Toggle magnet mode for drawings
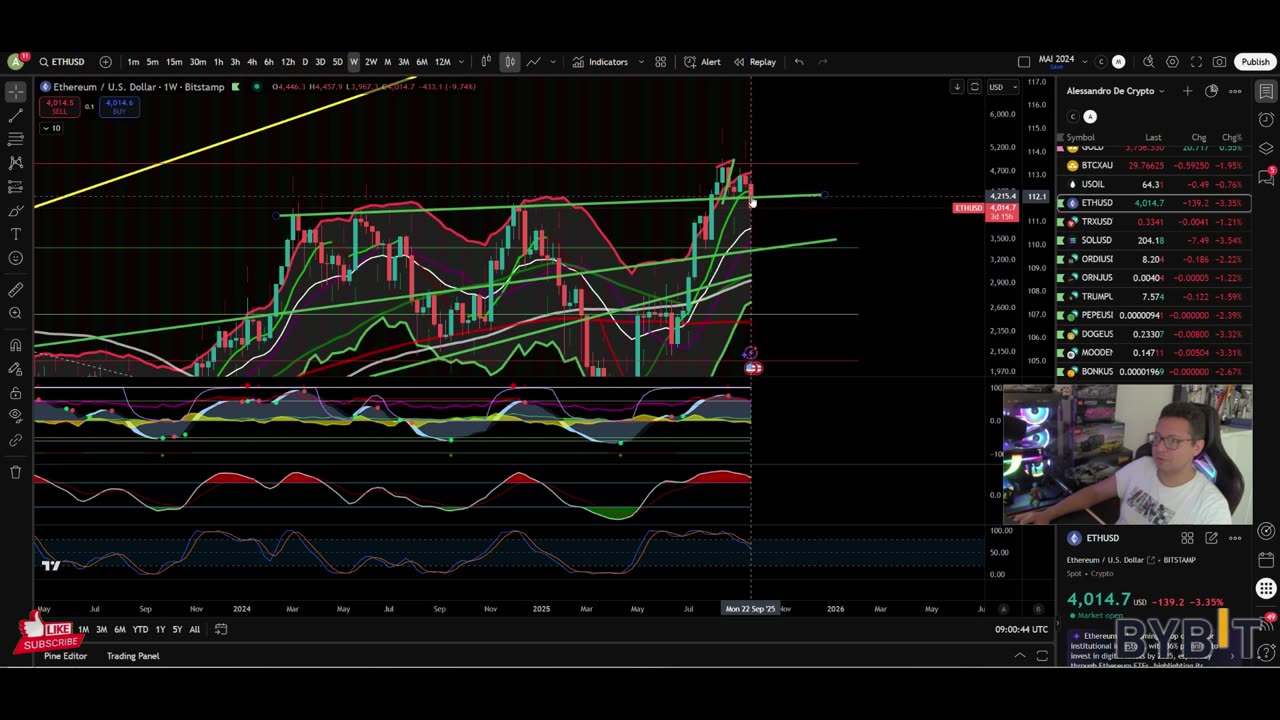The height and width of the screenshot is (720, 1280). pyautogui.click(x=16, y=345)
